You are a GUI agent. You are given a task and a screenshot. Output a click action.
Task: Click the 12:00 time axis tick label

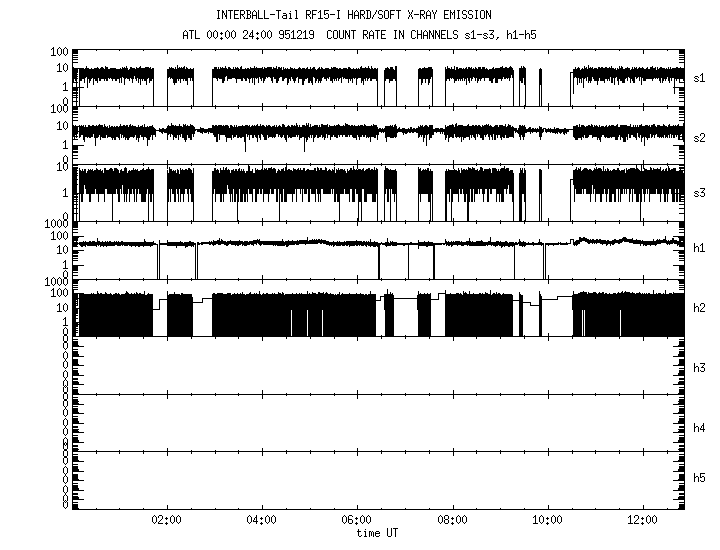(643, 521)
